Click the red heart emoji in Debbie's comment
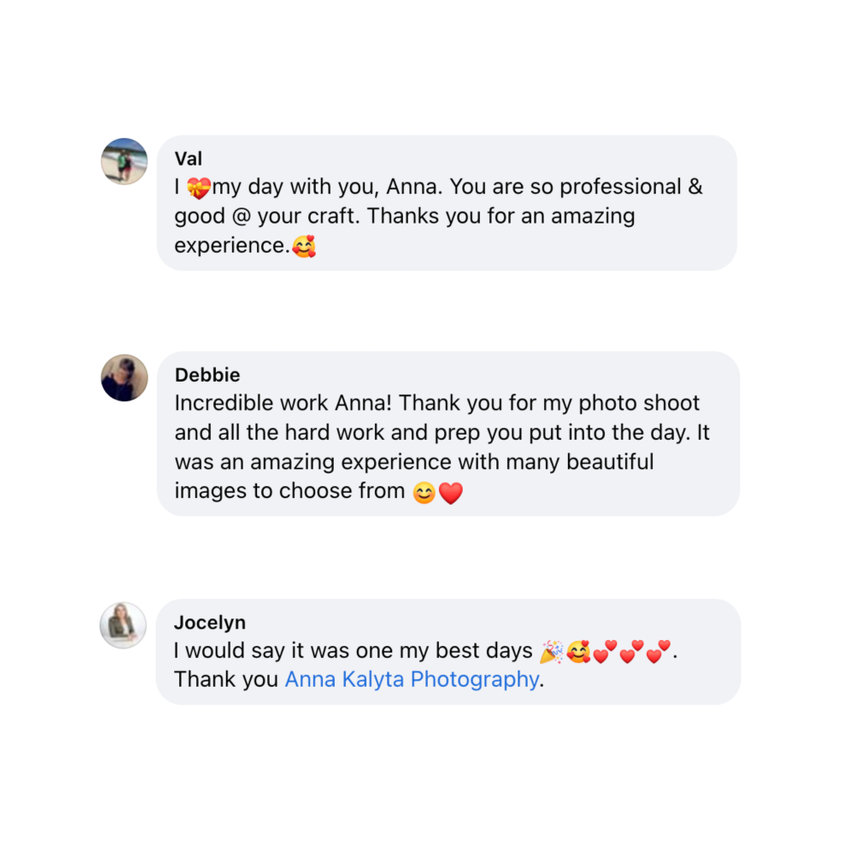Screen dimensions: 865x865 tap(451, 493)
